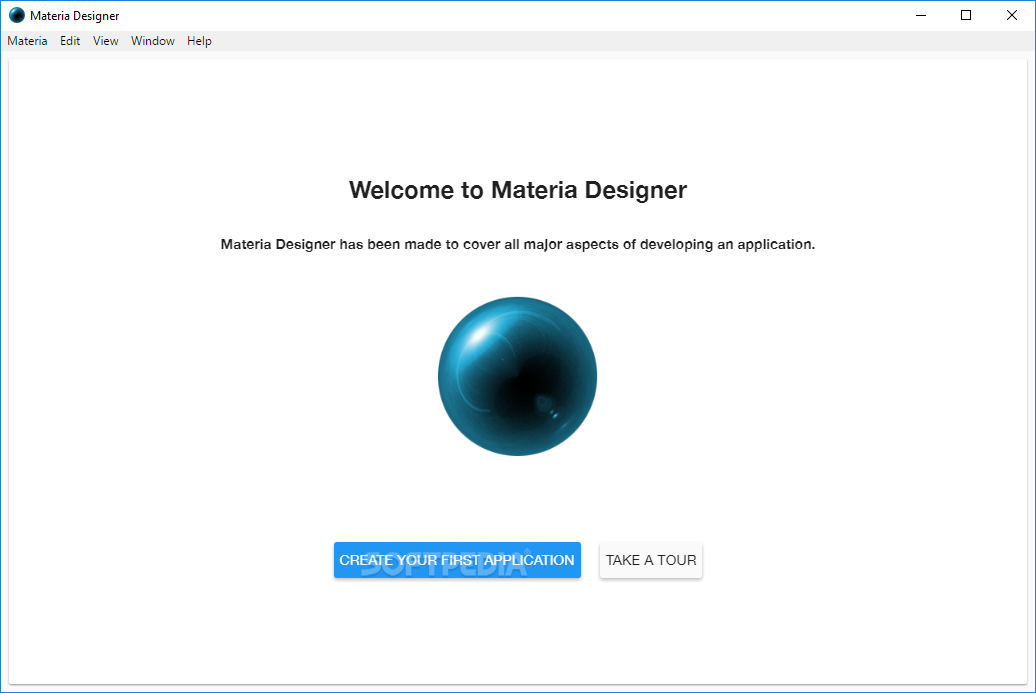Click the description sentence about developing an application
Viewport: 1036px width, 693px height.
pyautogui.click(x=518, y=244)
